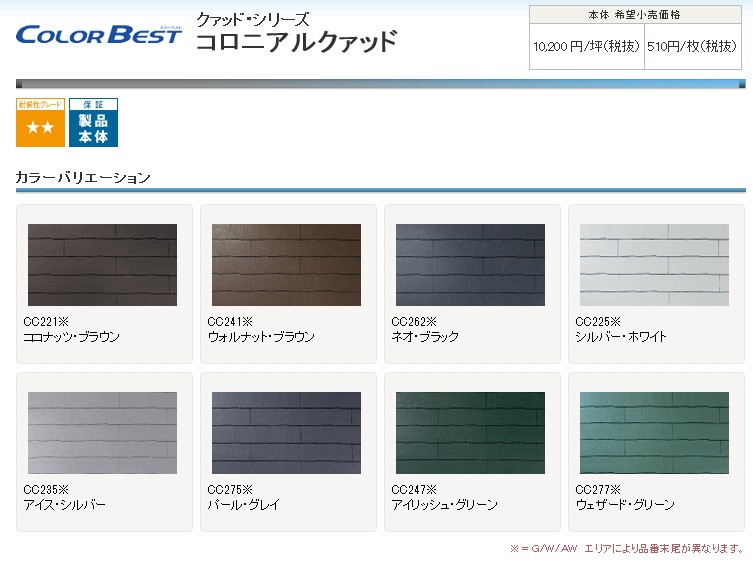Click the CC241※ product code
Image resolution: width=753 pixels, height=563 pixels.
230,321
